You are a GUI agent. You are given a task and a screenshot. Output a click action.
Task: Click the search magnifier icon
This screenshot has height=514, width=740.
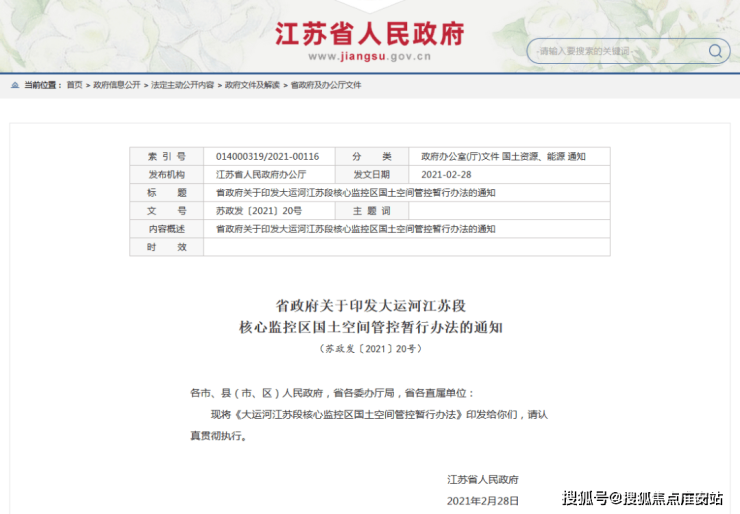[715, 51]
